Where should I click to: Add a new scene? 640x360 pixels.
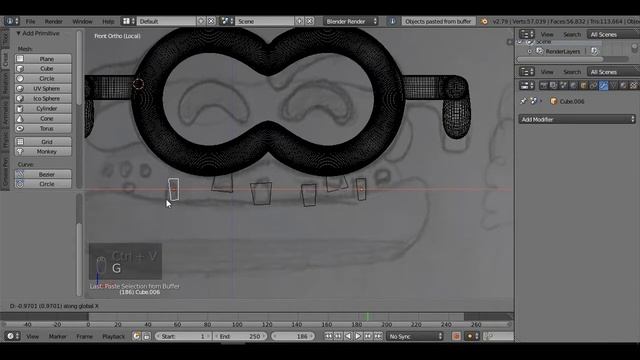[299, 21]
